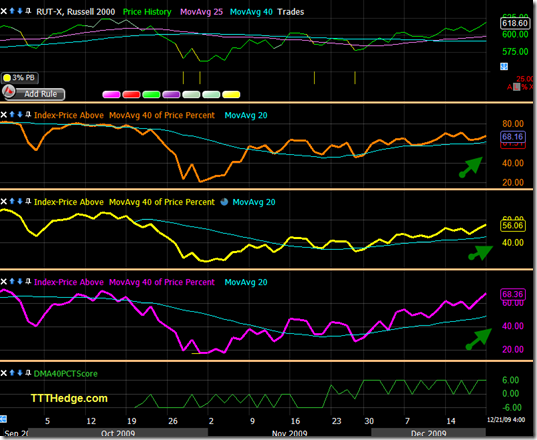Click the 12/21/09 4:00 timestamp
The width and height of the screenshot is (537, 440).
506,420
